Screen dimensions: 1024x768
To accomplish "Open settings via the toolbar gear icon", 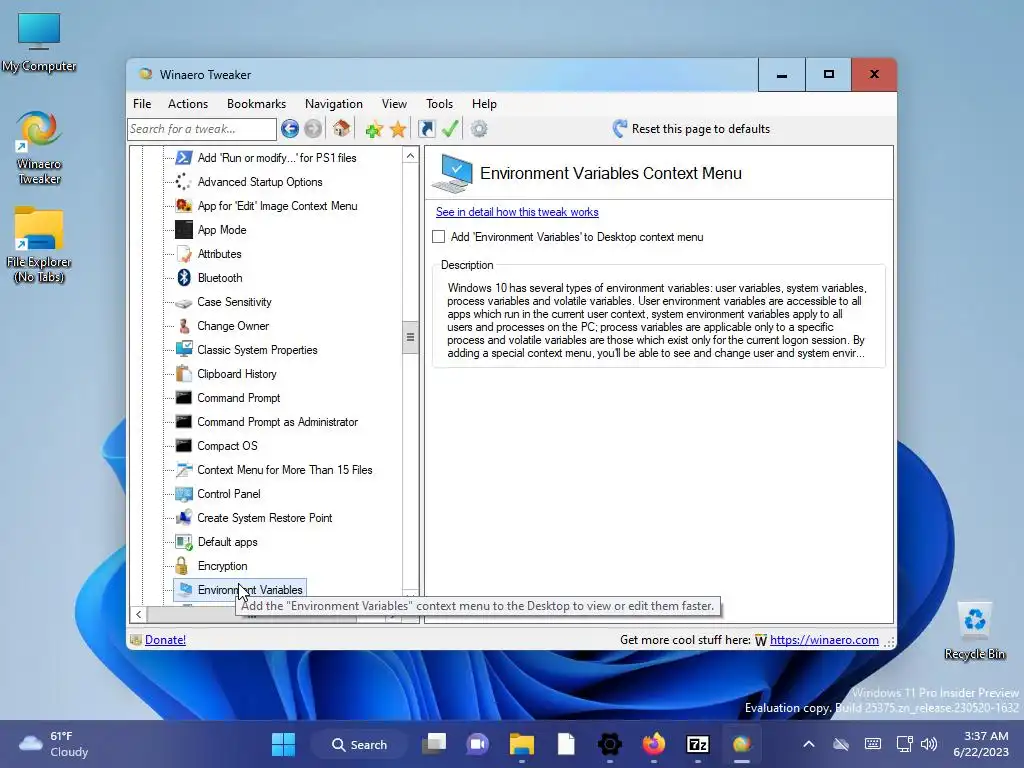I will tap(479, 129).
